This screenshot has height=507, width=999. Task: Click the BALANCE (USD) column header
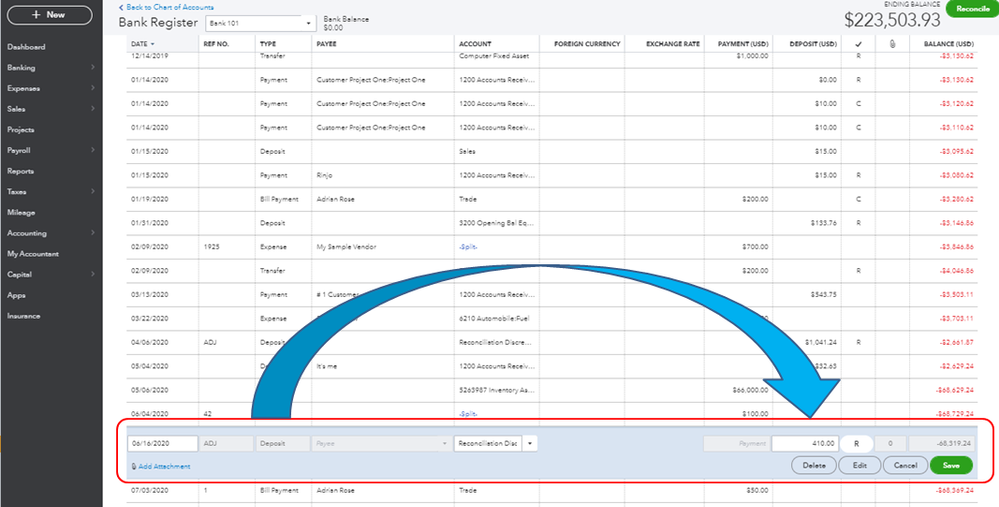pyautogui.click(x=950, y=44)
